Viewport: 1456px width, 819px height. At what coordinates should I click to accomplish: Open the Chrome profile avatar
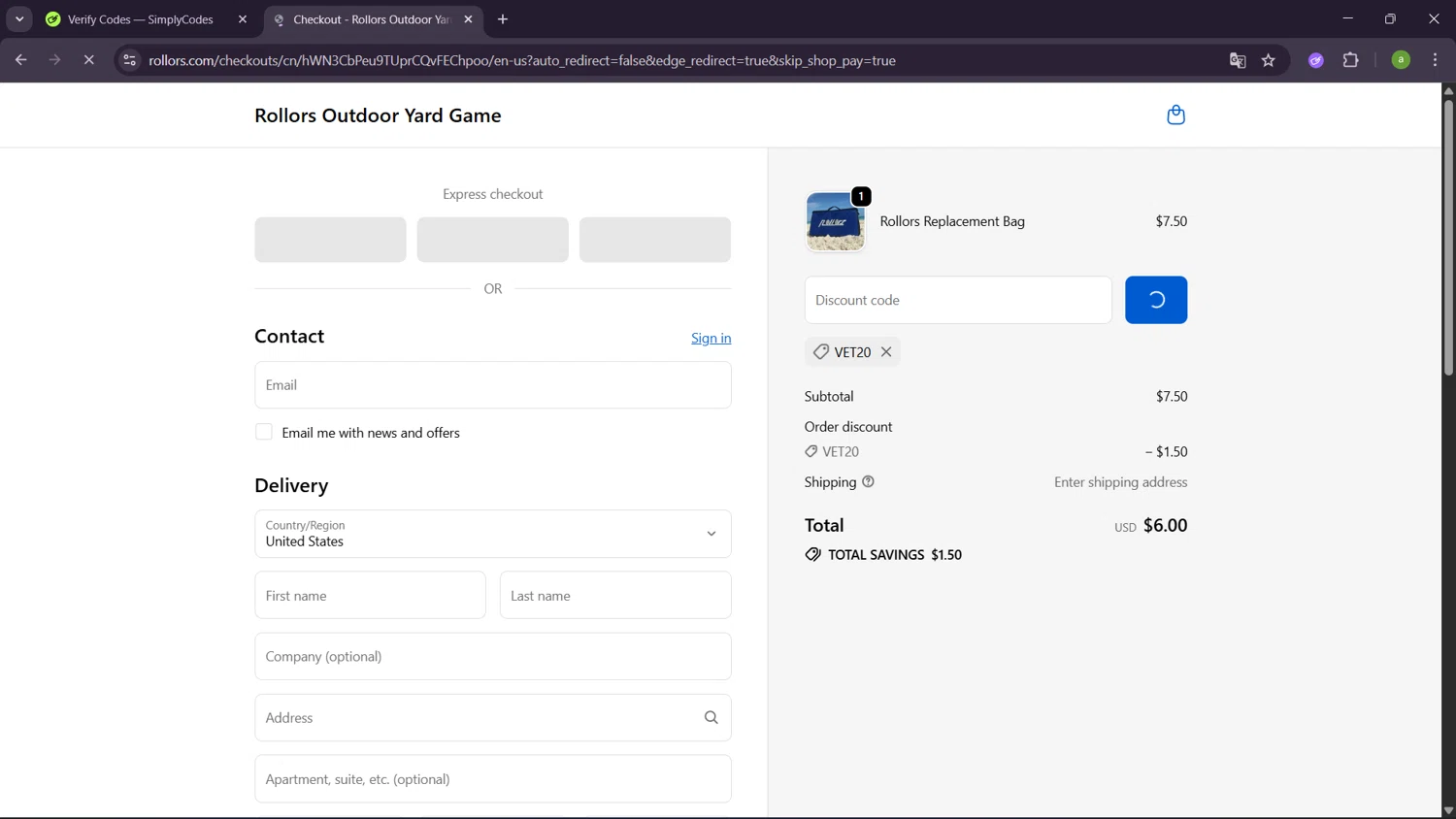point(1401,60)
